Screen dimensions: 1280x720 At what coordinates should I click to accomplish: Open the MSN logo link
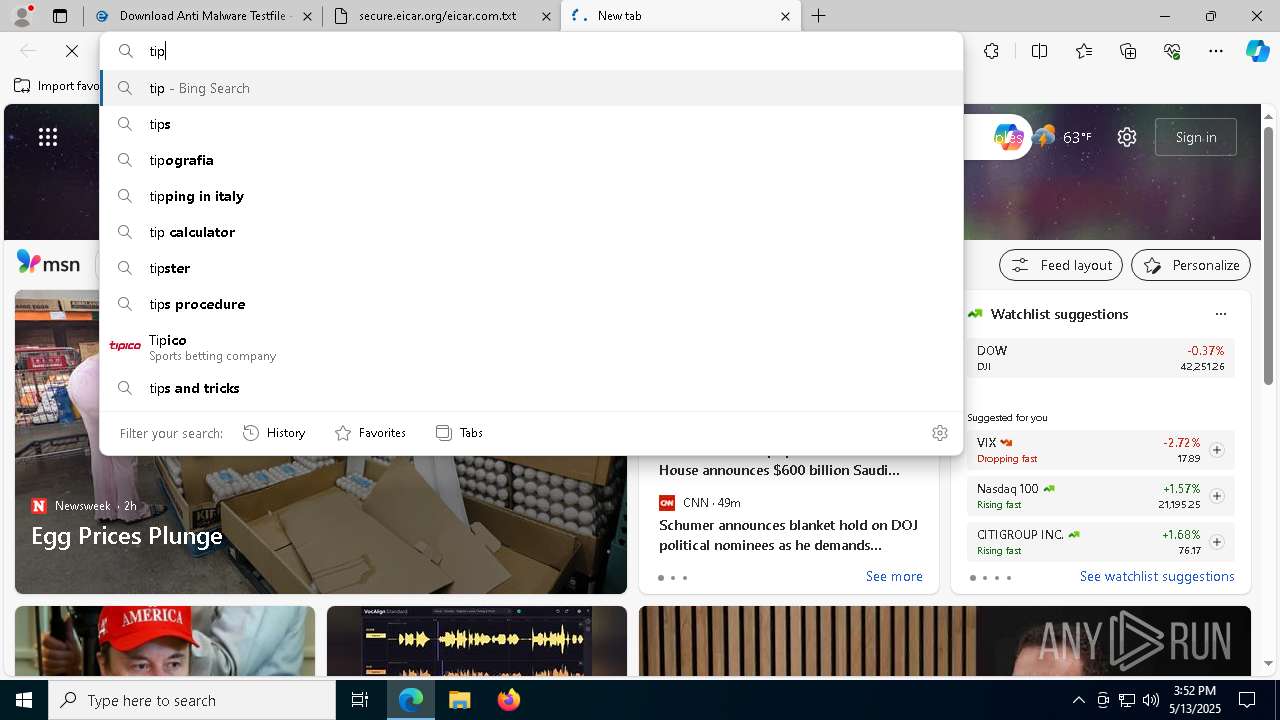click(48, 264)
